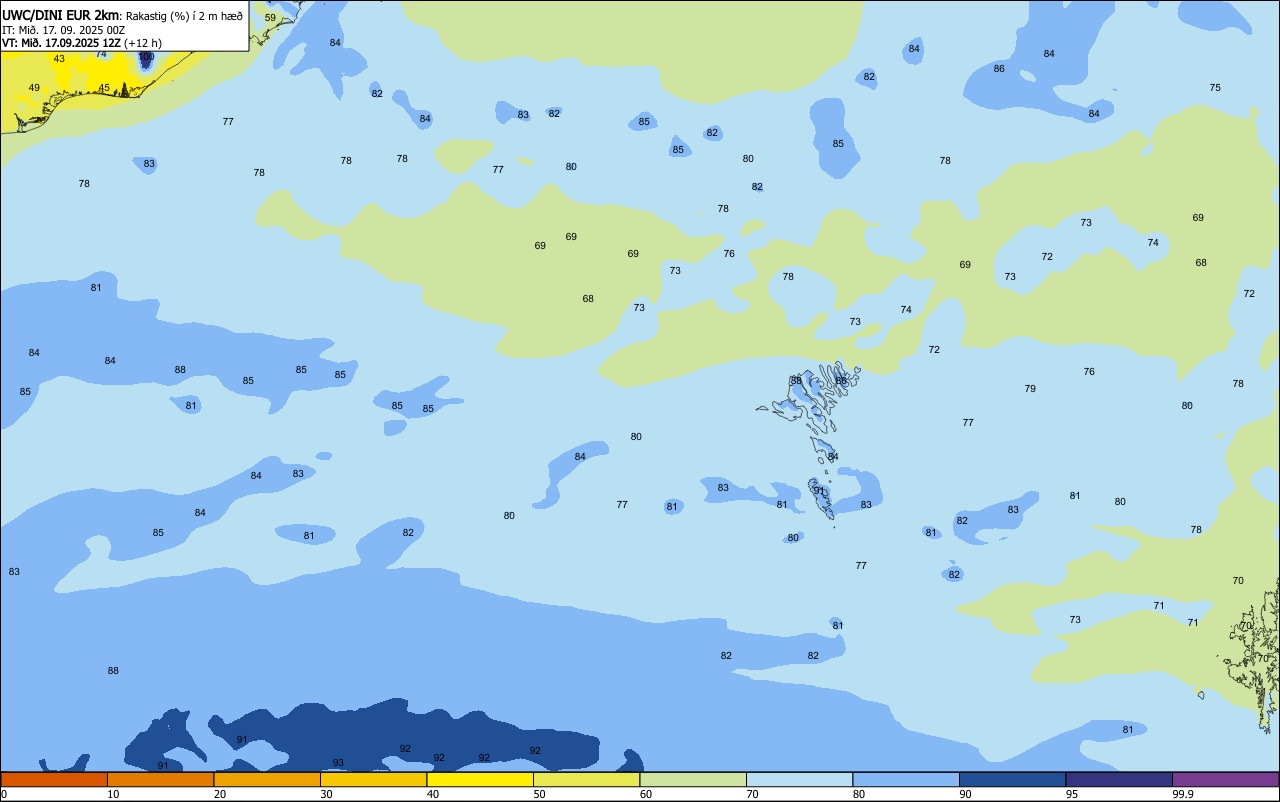This screenshot has width=1280, height=802.
Task: Select the pale yellow 50–60 legend swatch
Action: (x=586, y=779)
